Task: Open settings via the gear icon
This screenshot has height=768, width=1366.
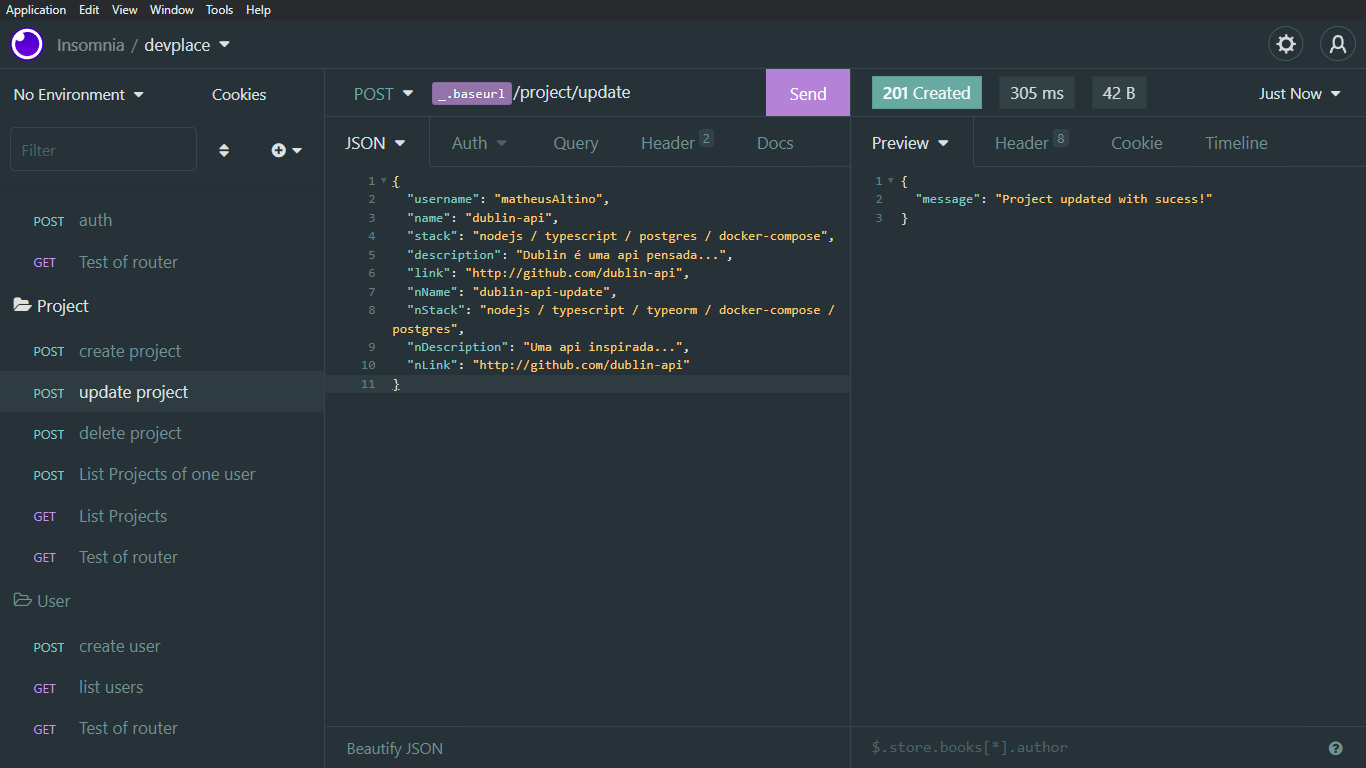Action: (1286, 44)
